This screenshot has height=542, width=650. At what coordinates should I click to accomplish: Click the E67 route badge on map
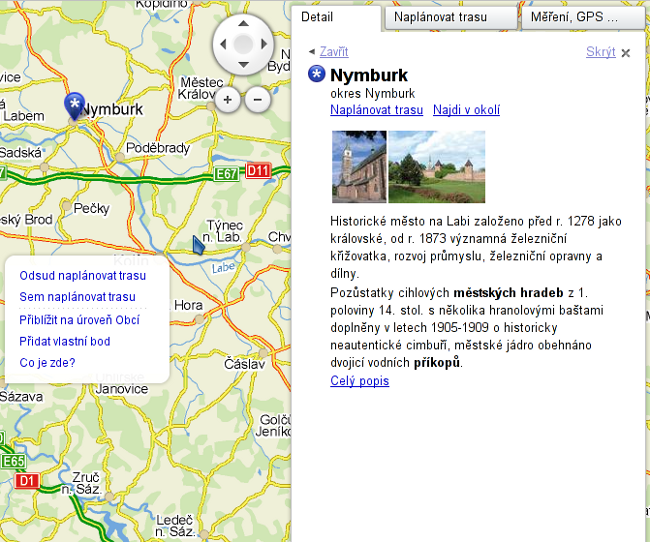pos(228,173)
